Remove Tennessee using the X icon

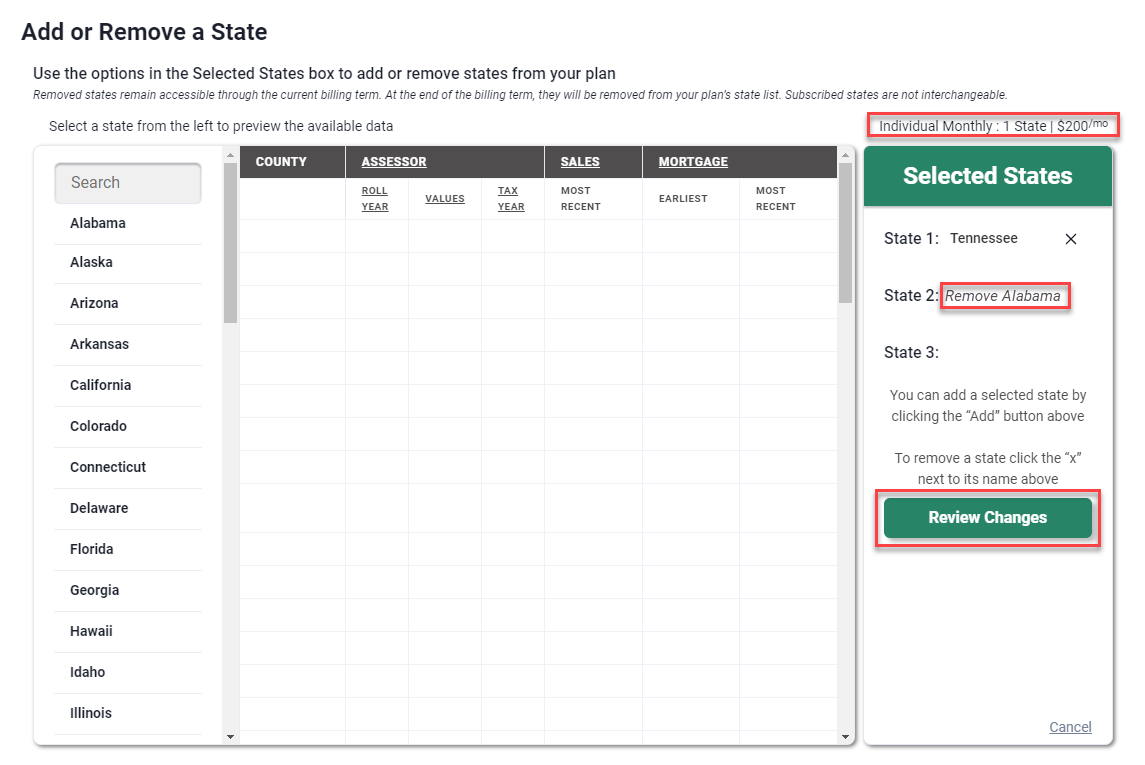(x=1070, y=239)
